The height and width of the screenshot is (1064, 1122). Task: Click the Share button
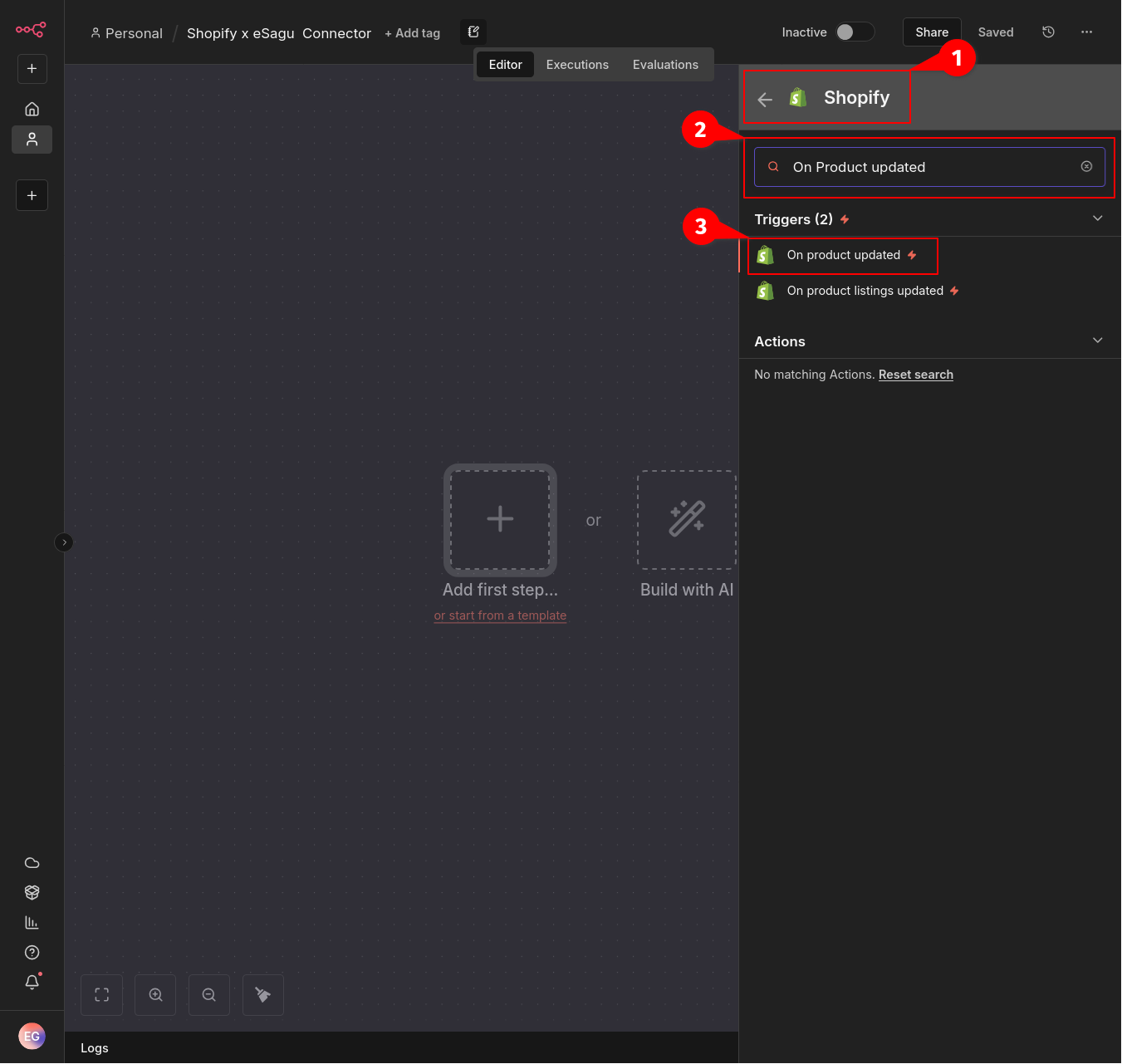click(932, 32)
